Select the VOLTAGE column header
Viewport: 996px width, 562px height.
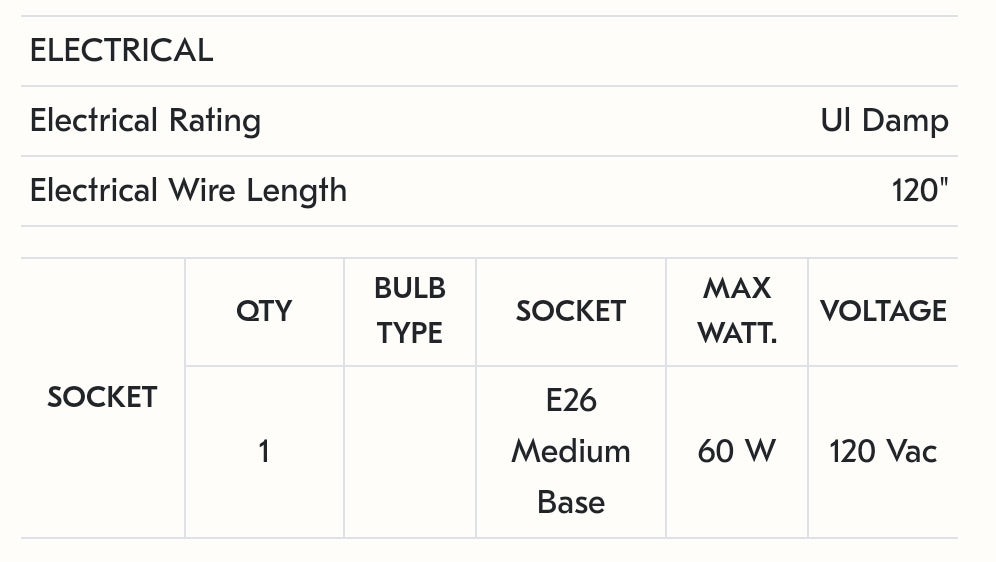pyautogui.click(x=883, y=311)
